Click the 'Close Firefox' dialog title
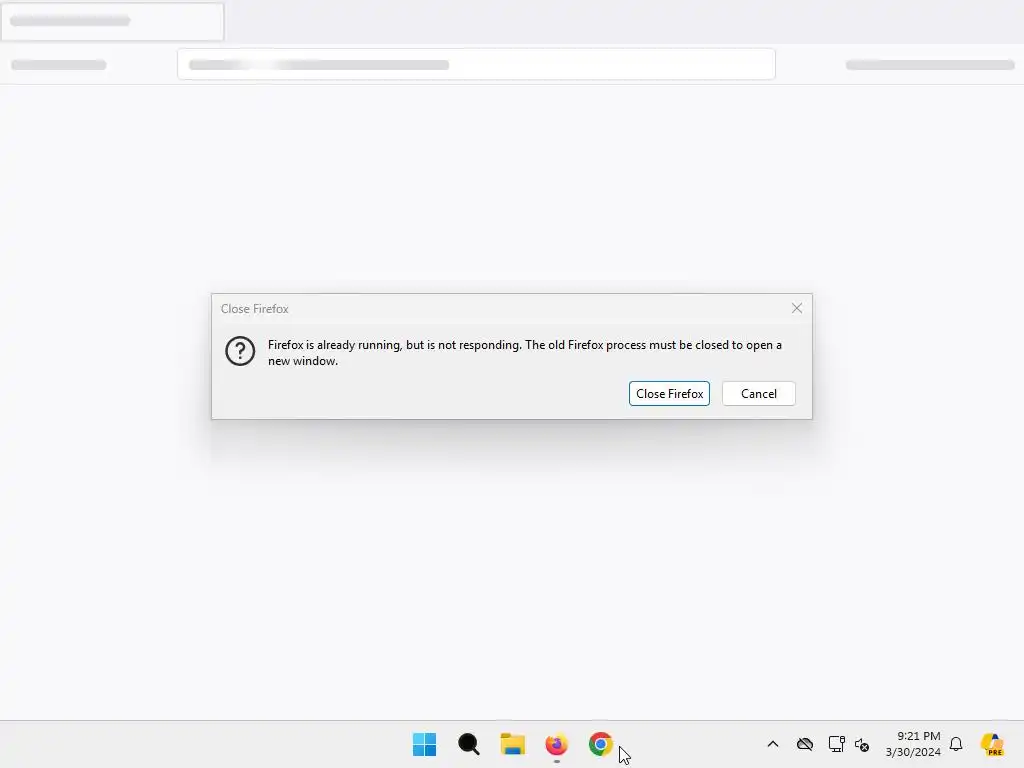 255,309
